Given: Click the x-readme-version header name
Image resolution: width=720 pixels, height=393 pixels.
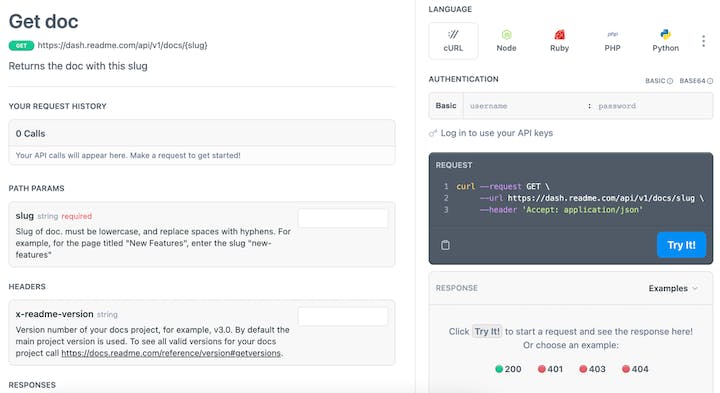Looking at the screenshot, I should point(55,314).
